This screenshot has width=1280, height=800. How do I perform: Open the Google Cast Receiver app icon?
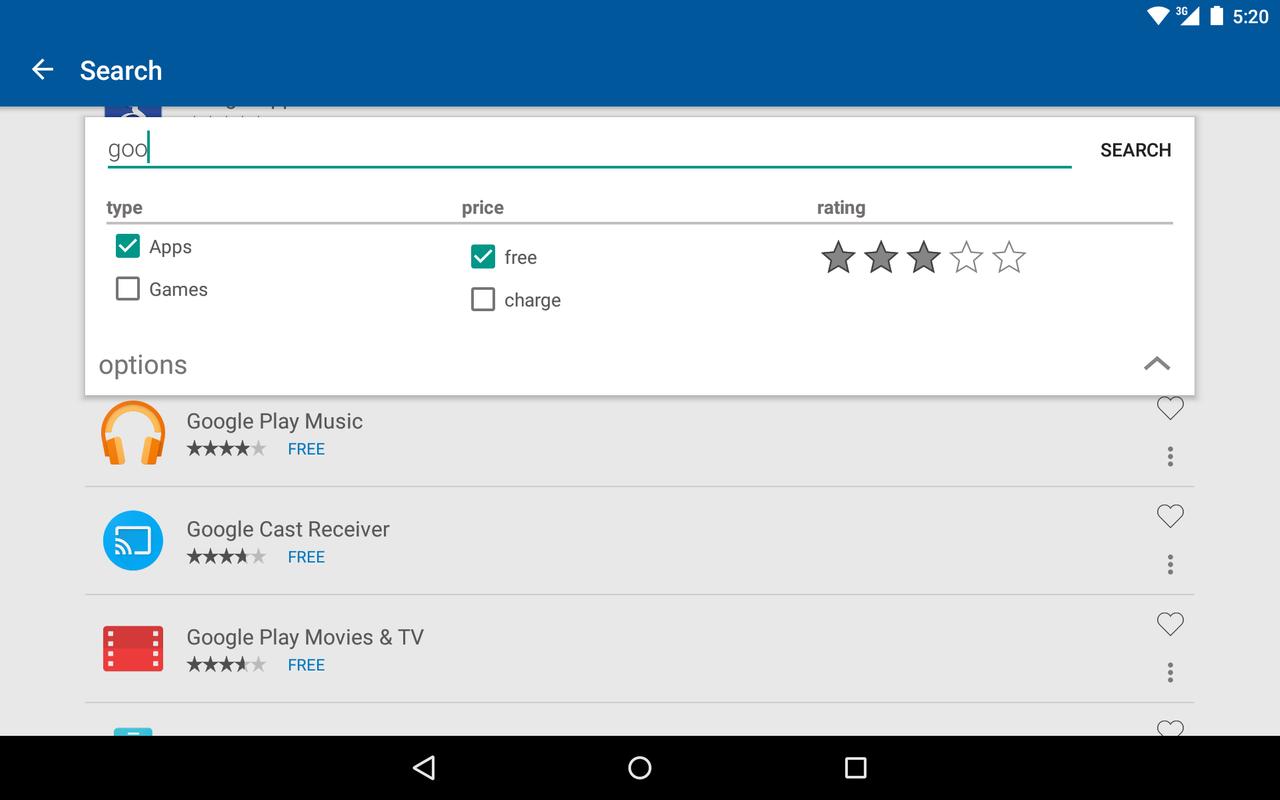[133, 540]
